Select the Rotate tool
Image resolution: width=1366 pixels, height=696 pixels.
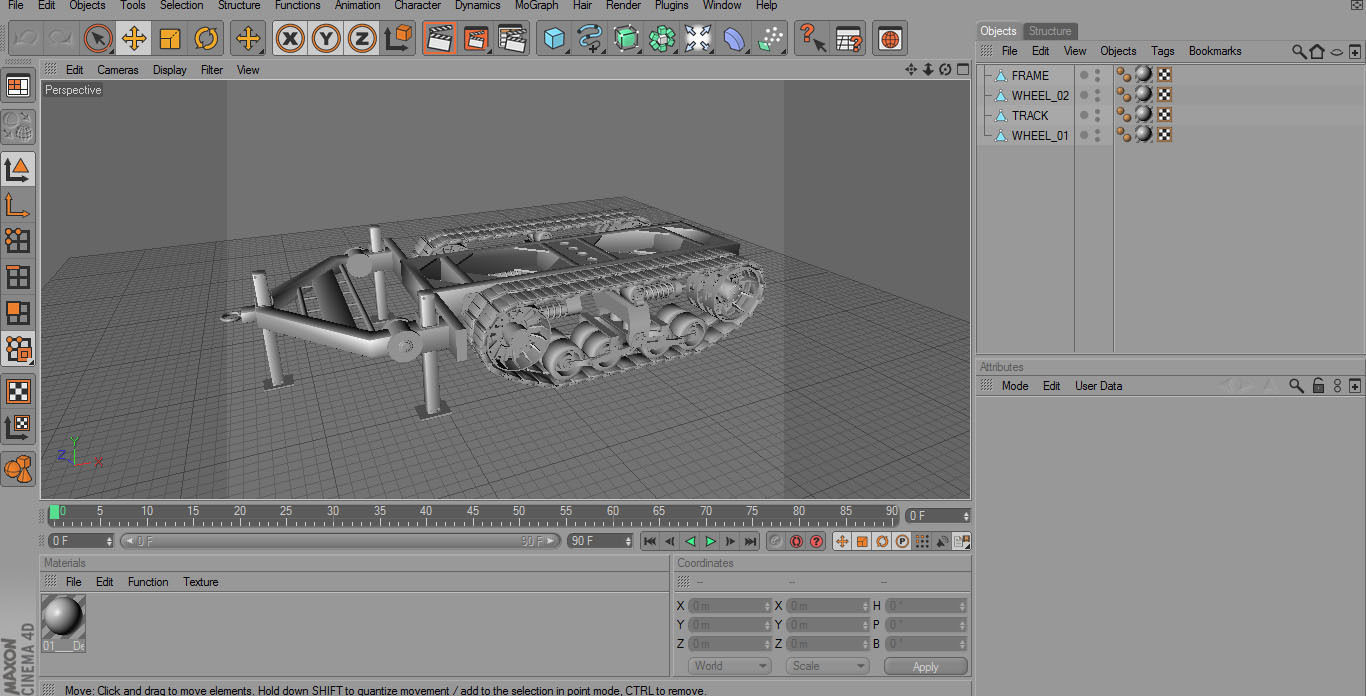pyautogui.click(x=206, y=39)
